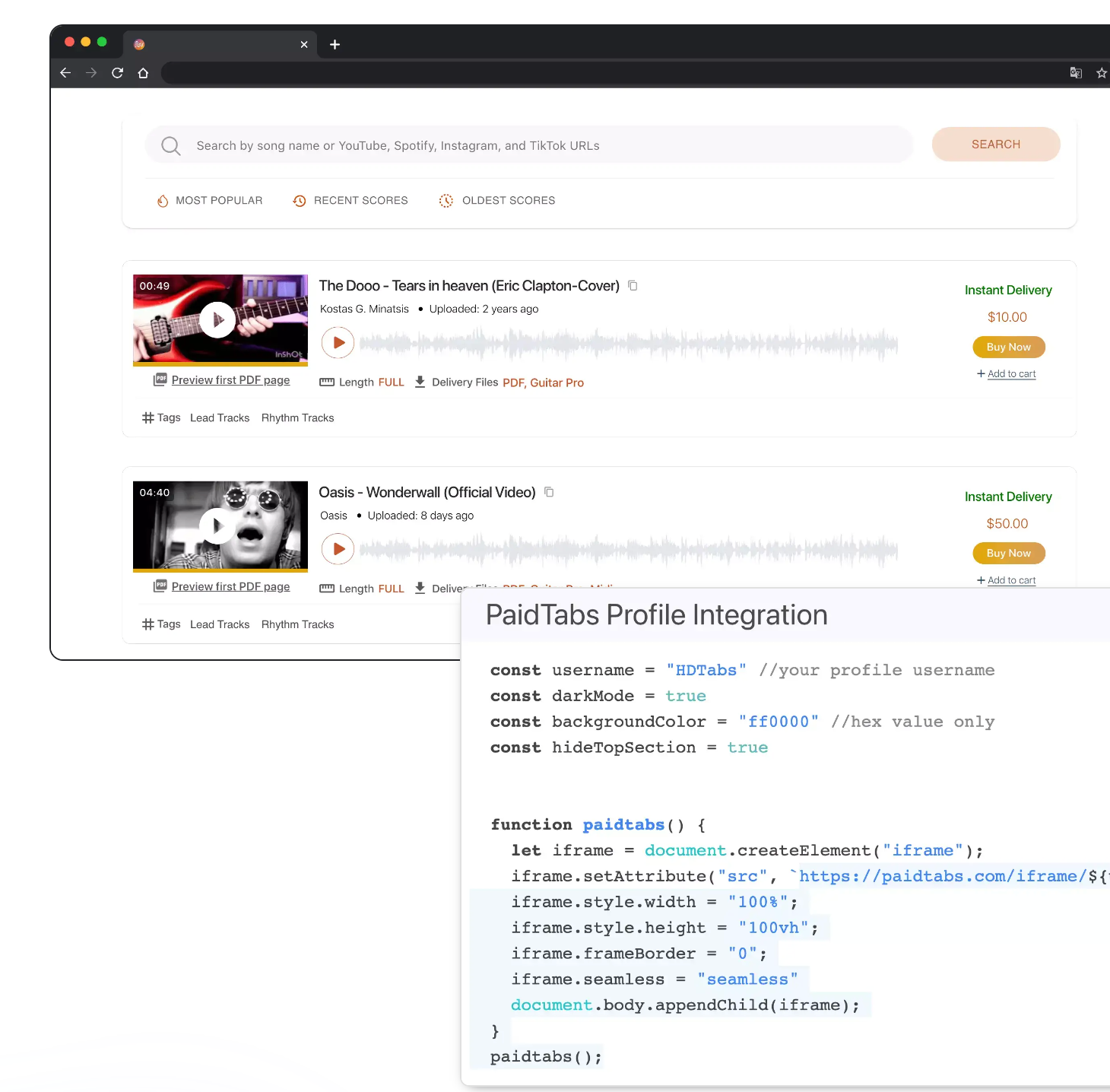Play the Tears in heaven video thumbnail
The height and width of the screenshot is (1092, 1110).
217,320
